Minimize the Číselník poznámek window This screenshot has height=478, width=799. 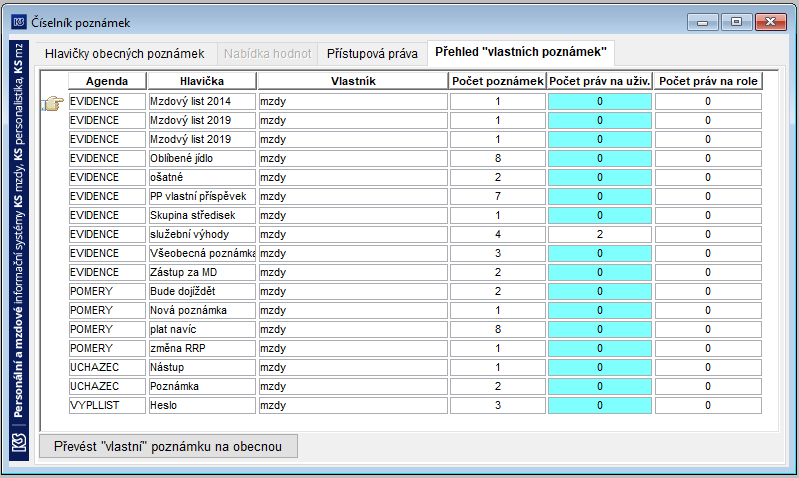703,22
